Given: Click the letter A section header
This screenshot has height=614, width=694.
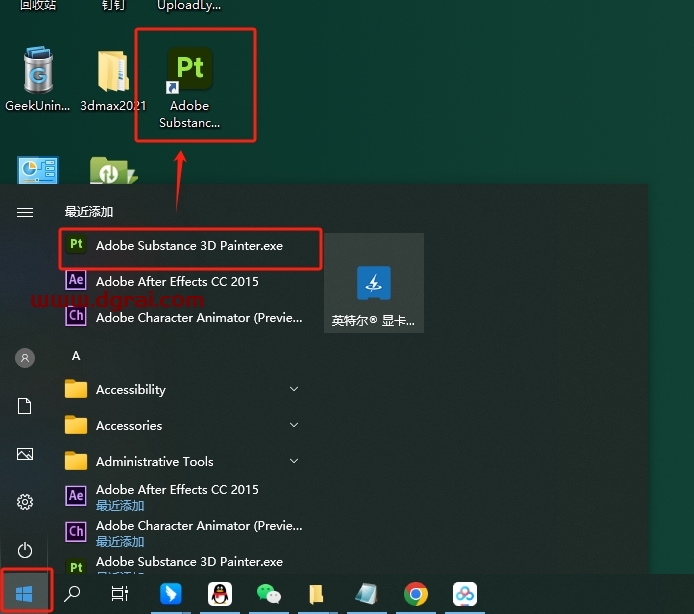Looking at the screenshot, I should [x=76, y=356].
